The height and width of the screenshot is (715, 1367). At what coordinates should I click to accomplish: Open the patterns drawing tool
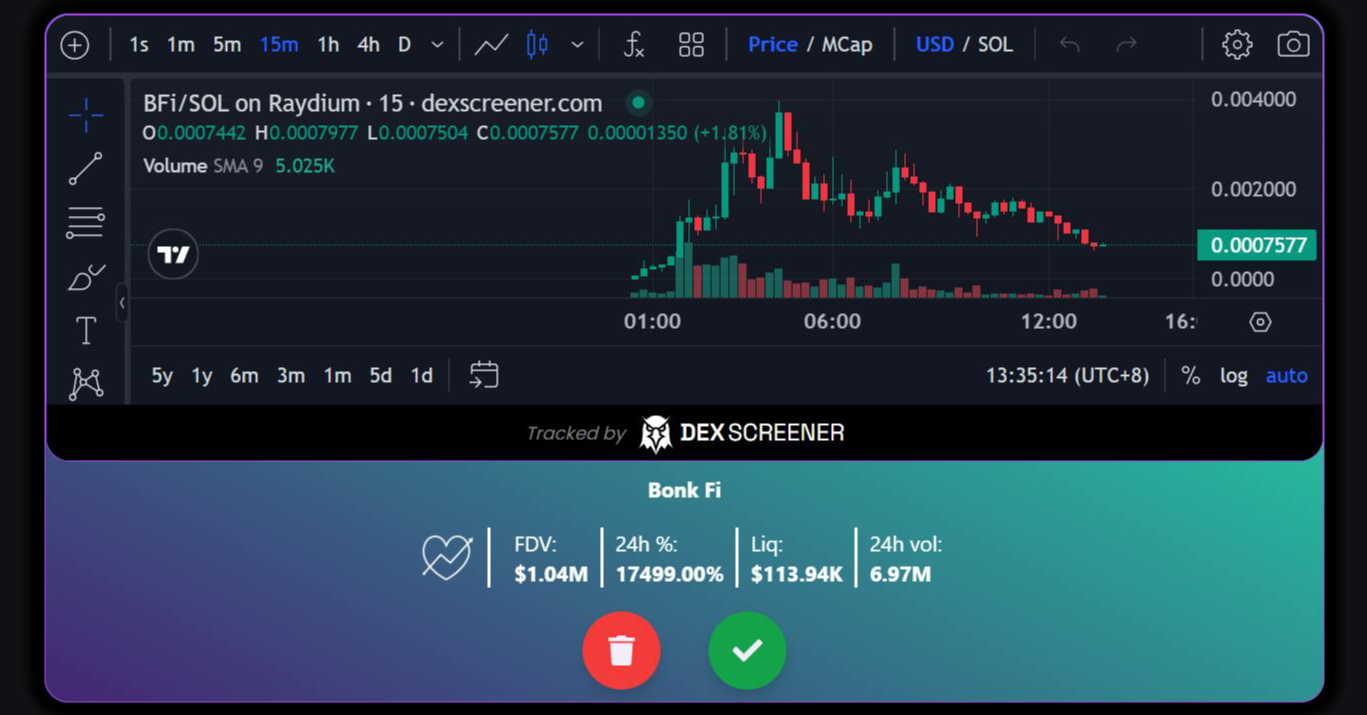86,383
